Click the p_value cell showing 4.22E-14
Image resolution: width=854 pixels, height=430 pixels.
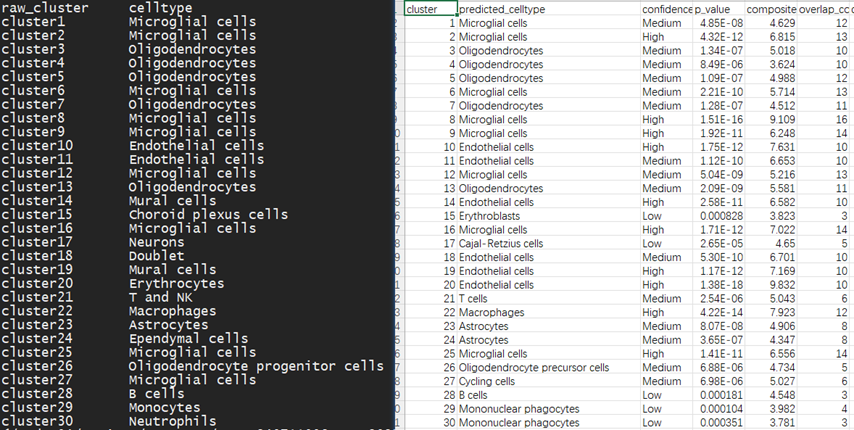717,312
